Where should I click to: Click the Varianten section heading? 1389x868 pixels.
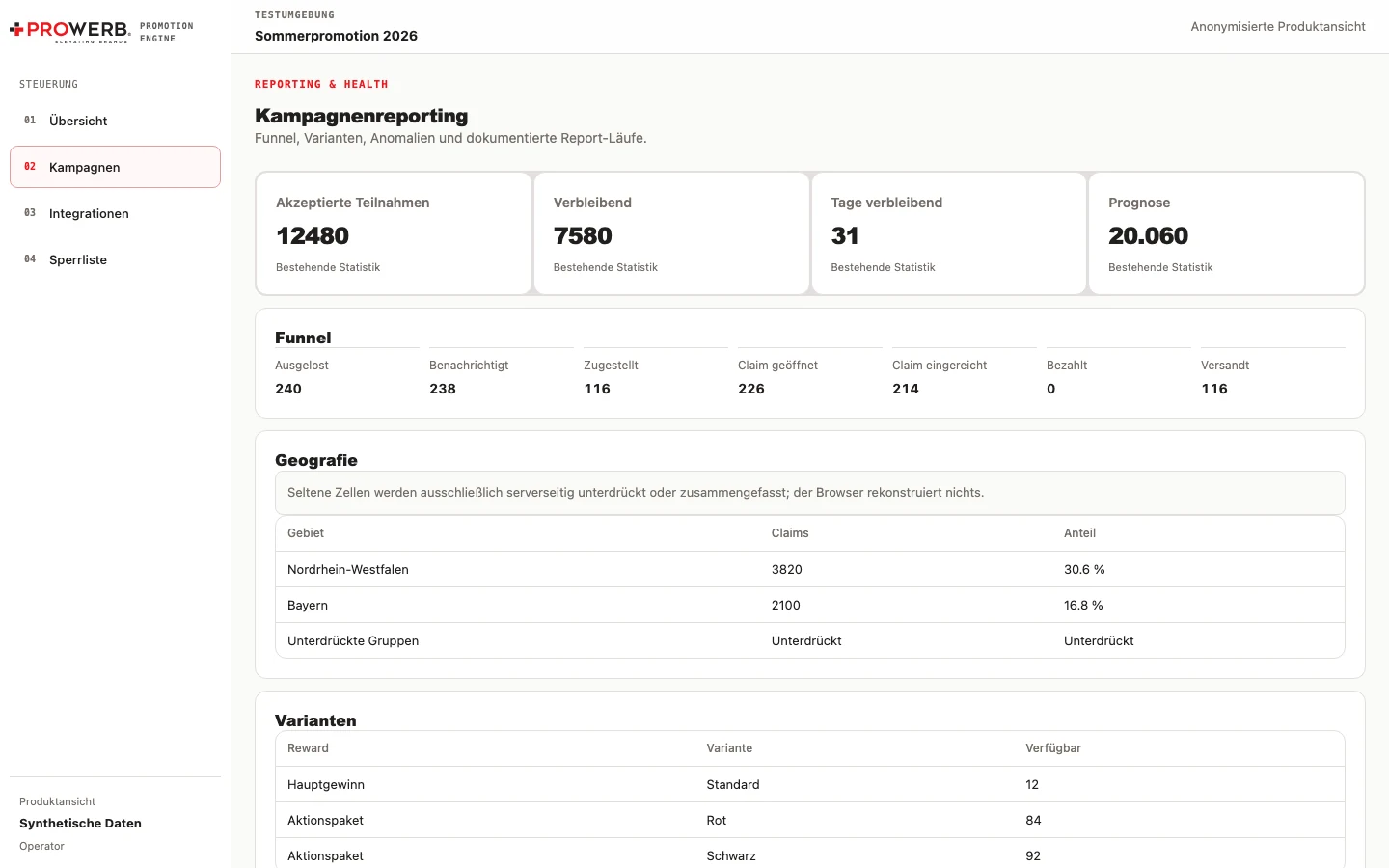[315, 720]
